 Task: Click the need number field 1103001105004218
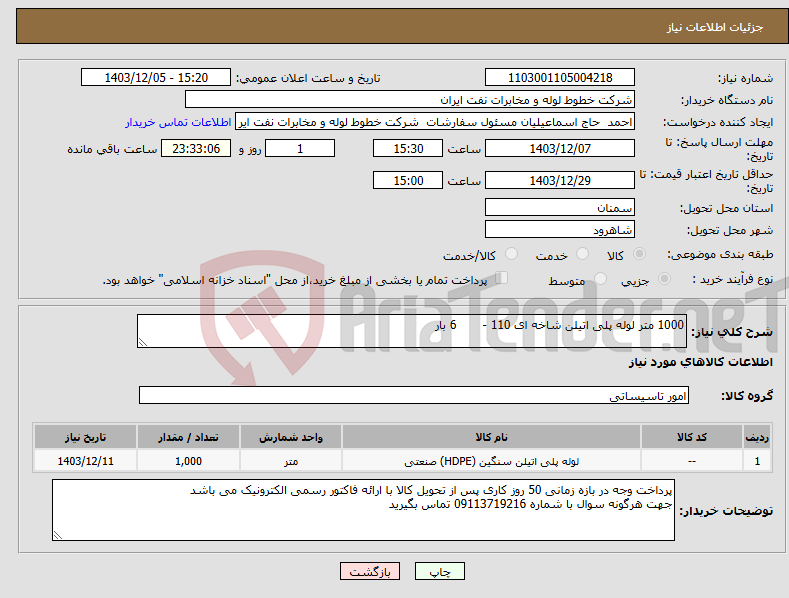[x=560, y=78]
